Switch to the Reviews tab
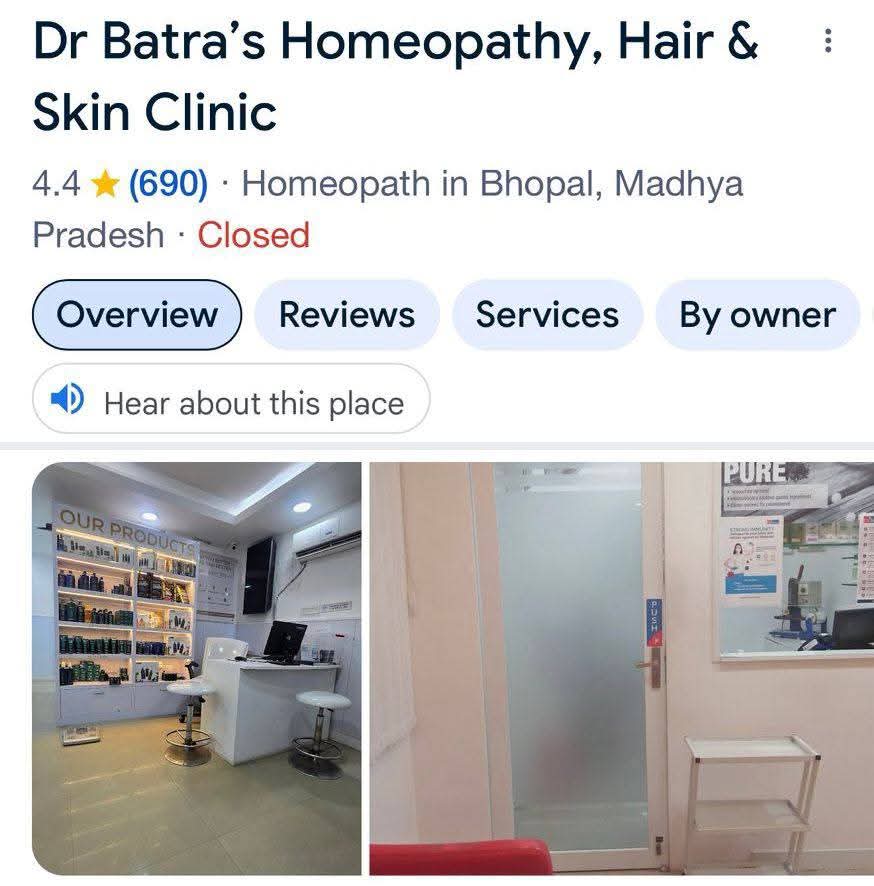Screen dimensions: 874x886 pyautogui.click(x=347, y=315)
